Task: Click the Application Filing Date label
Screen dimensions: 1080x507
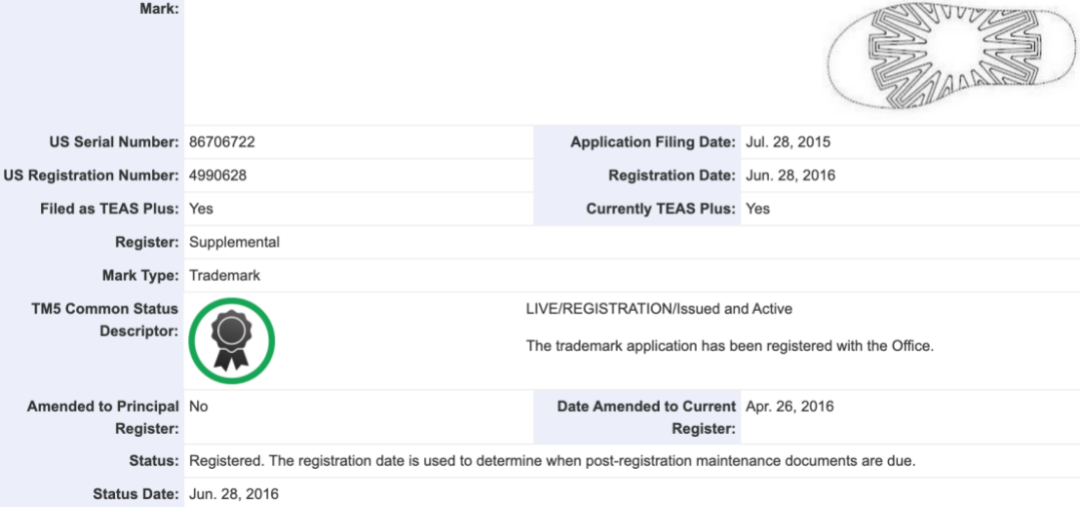Action: (653, 142)
